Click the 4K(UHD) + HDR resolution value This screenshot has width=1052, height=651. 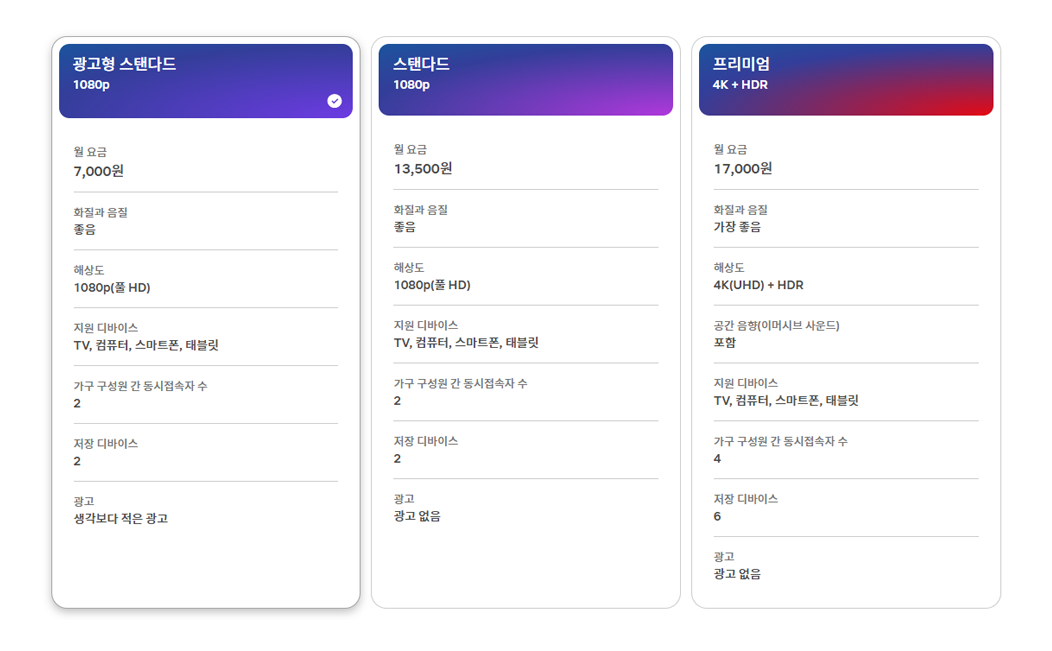(x=758, y=285)
